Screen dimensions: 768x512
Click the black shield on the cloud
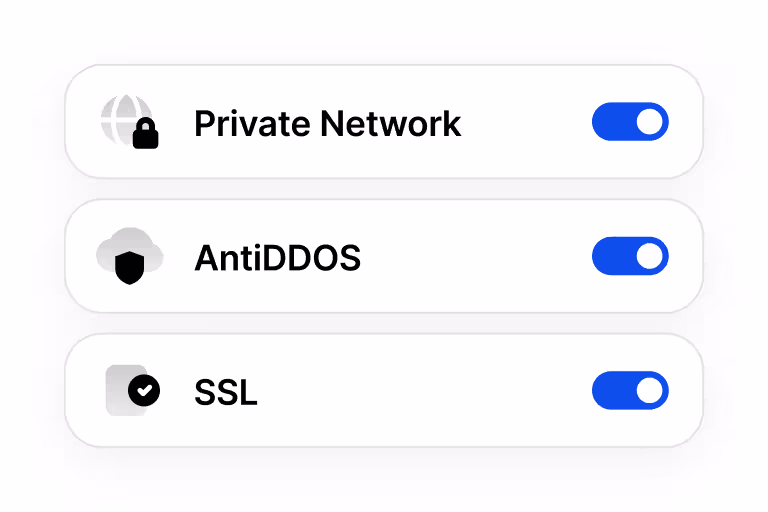130,268
